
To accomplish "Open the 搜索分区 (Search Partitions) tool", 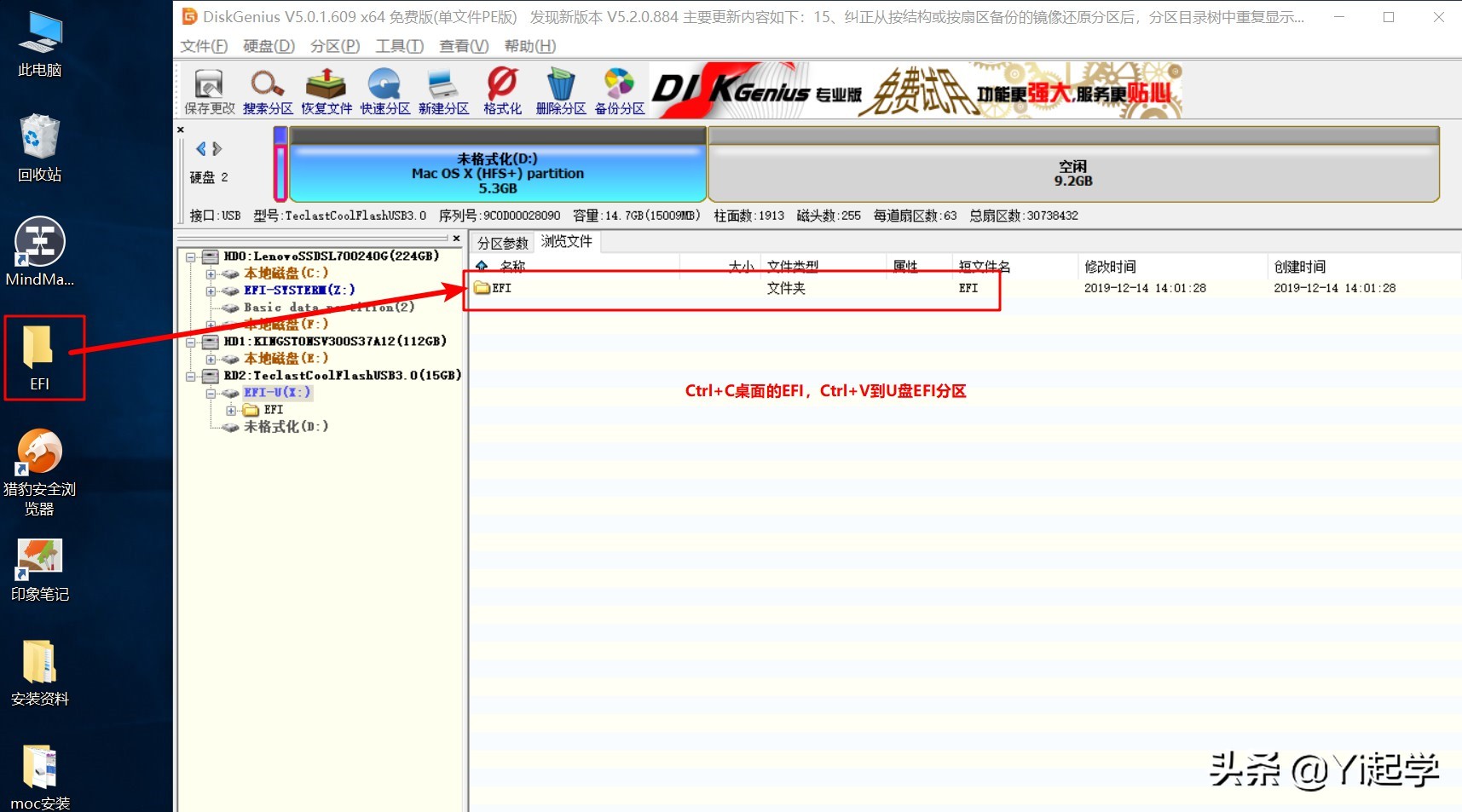I will coord(268,91).
